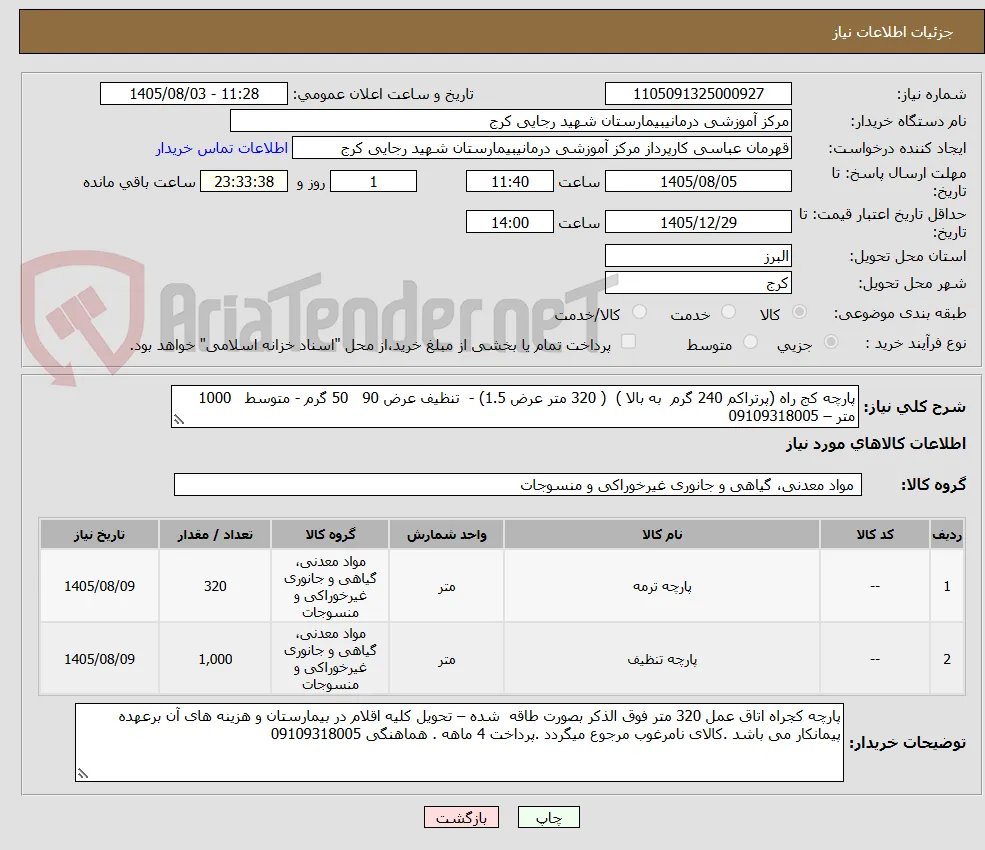Select the جزیی purchase type radio
Image resolution: width=985 pixels, height=850 pixels.
[830, 342]
